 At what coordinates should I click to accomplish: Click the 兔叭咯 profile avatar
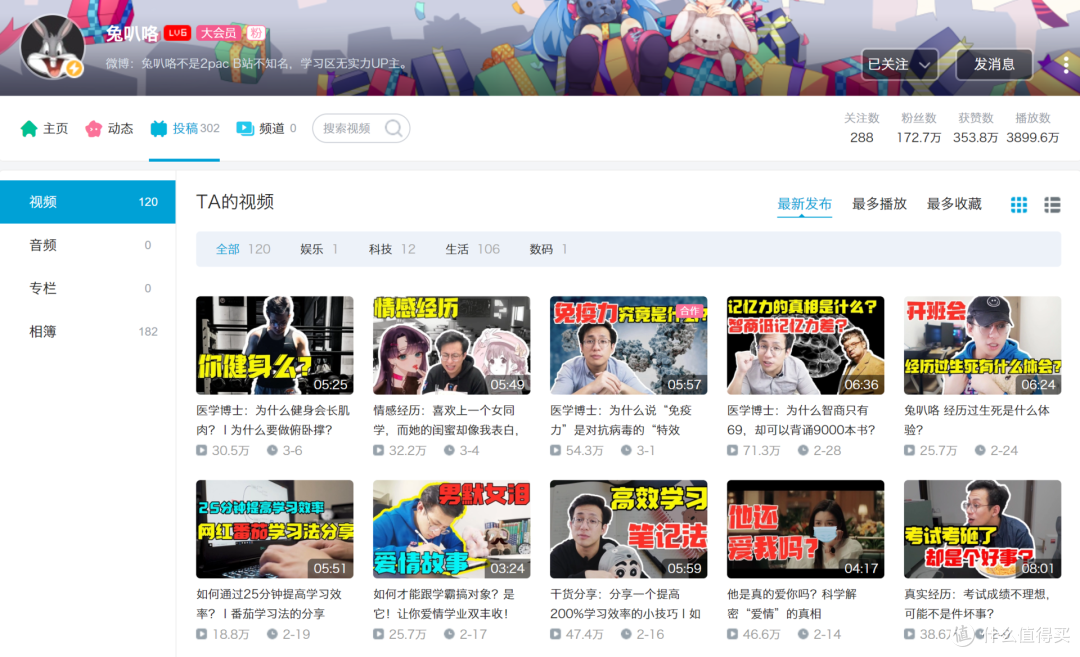[x=52, y=48]
